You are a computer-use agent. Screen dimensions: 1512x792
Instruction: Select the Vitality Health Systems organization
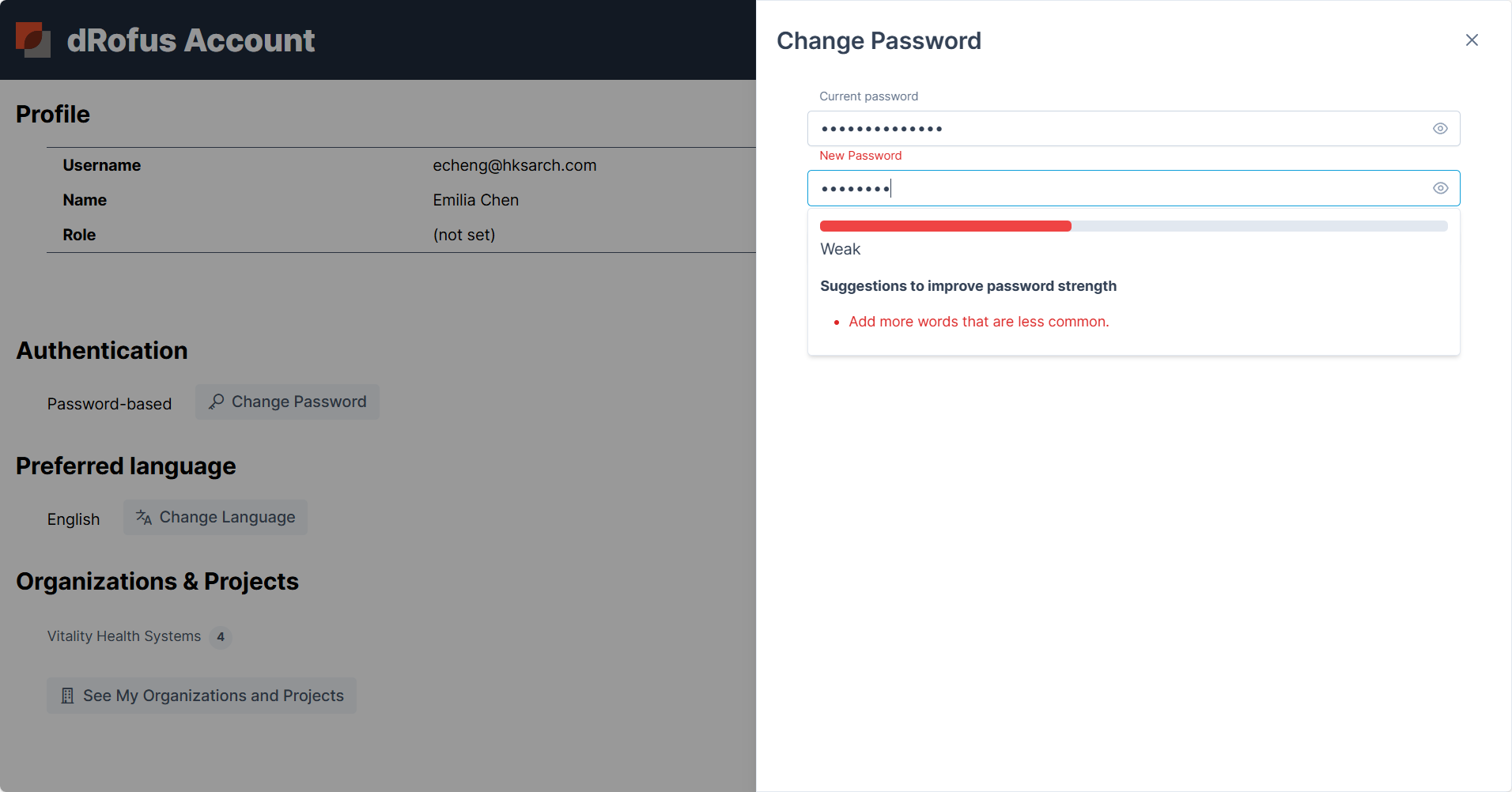tap(124, 636)
